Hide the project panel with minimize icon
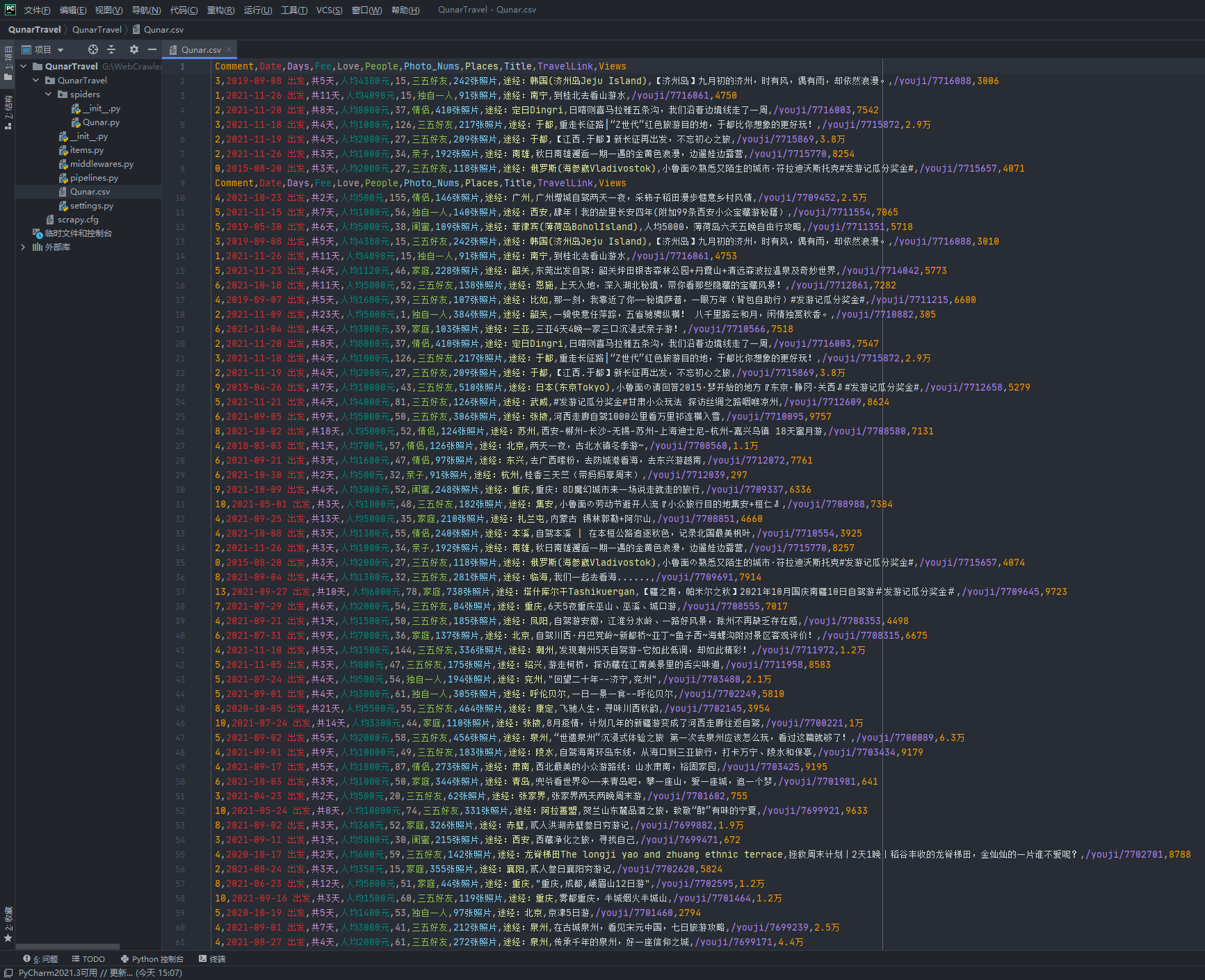Image resolution: width=1205 pixels, height=980 pixels. (x=152, y=49)
